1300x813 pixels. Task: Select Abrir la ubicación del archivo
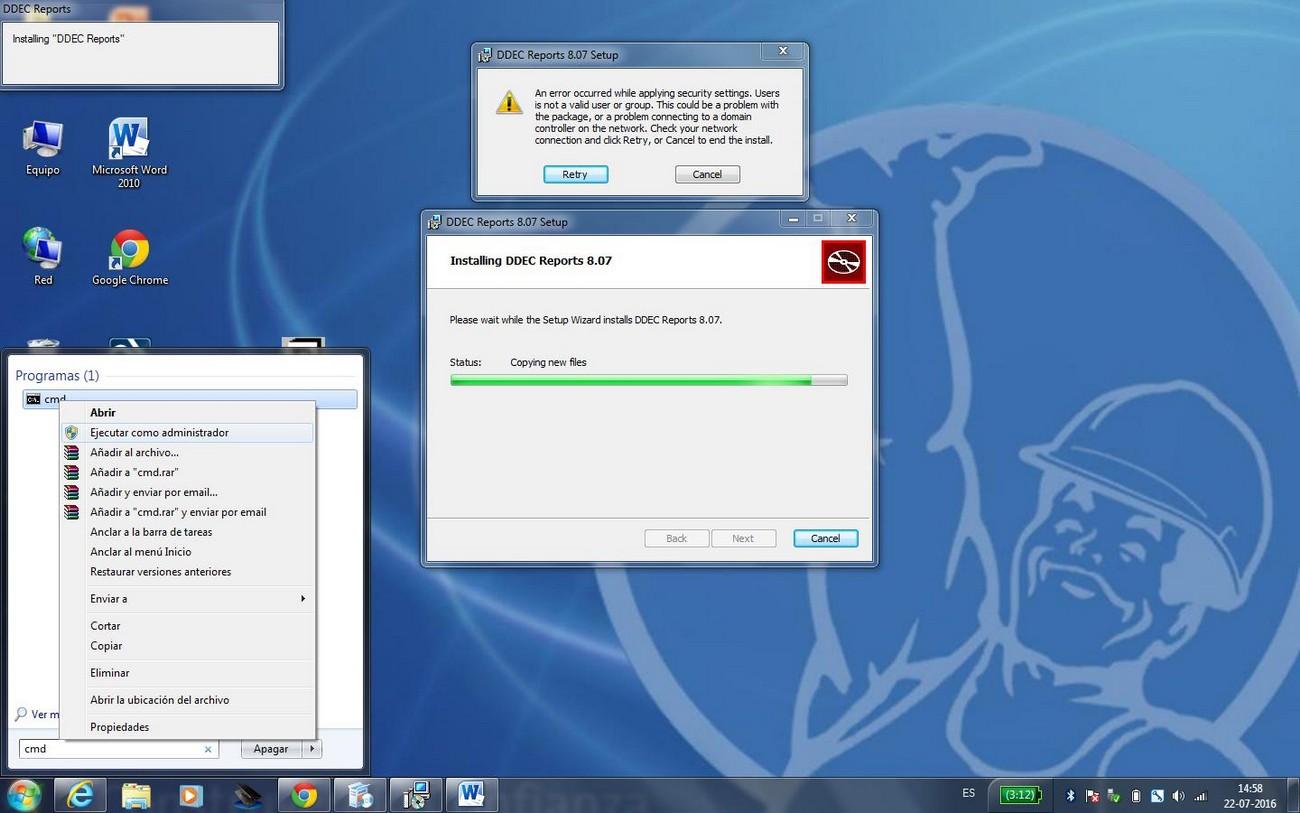(x=187, y=700)
